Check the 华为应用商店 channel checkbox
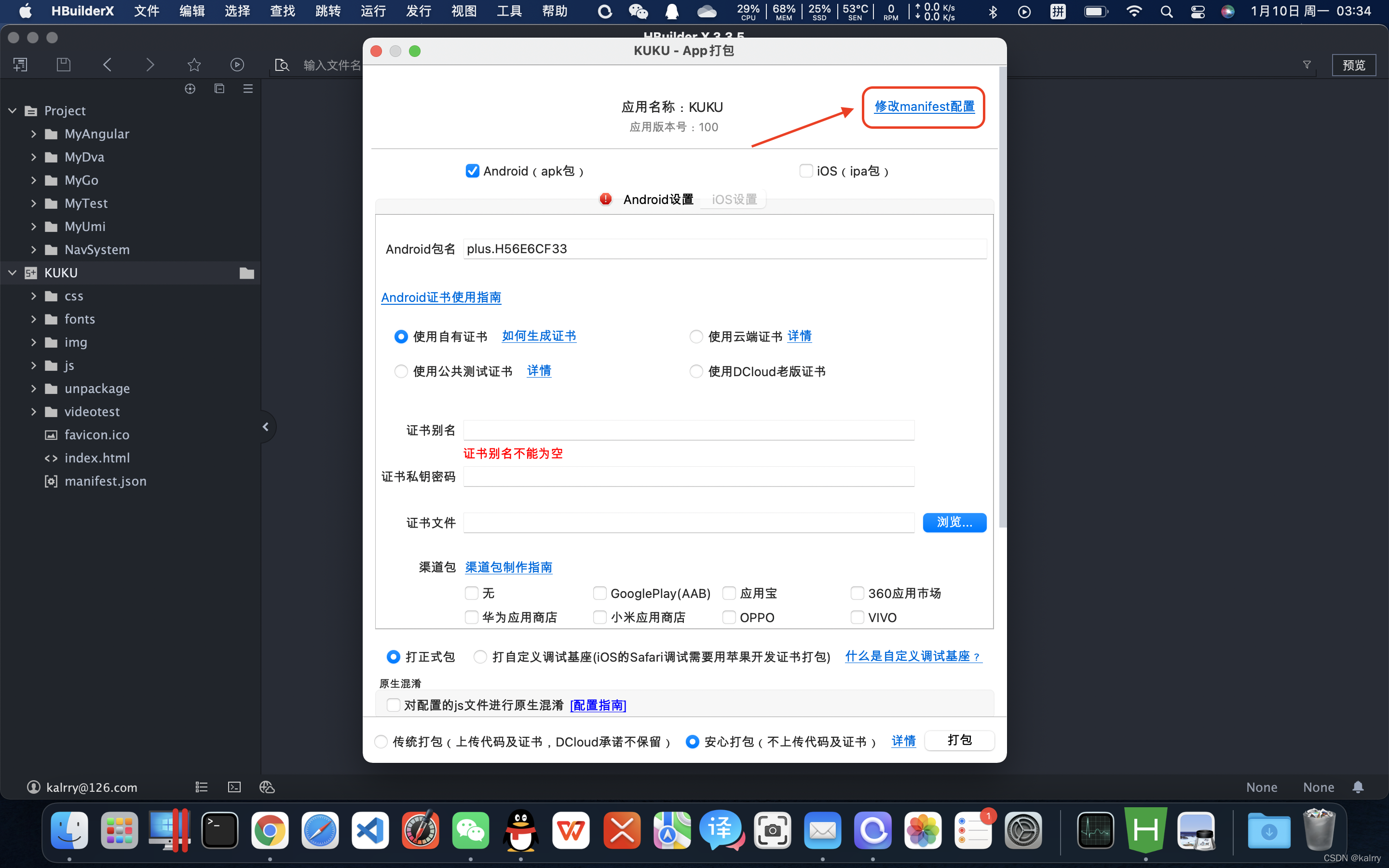The height and width of the screenshot is (868, 1389). [x=471, y=617]
